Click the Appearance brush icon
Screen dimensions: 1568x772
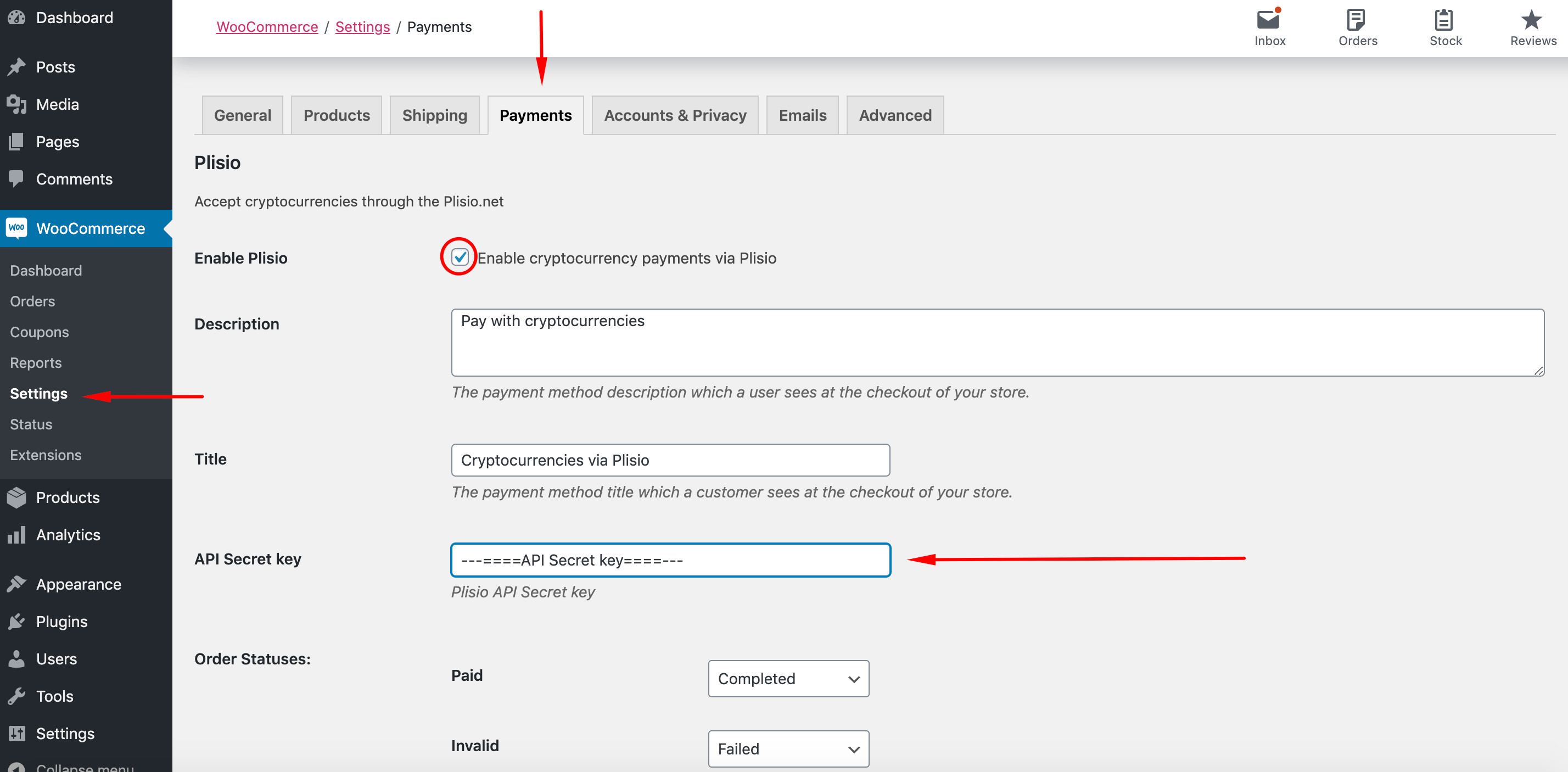click(16, 584)
